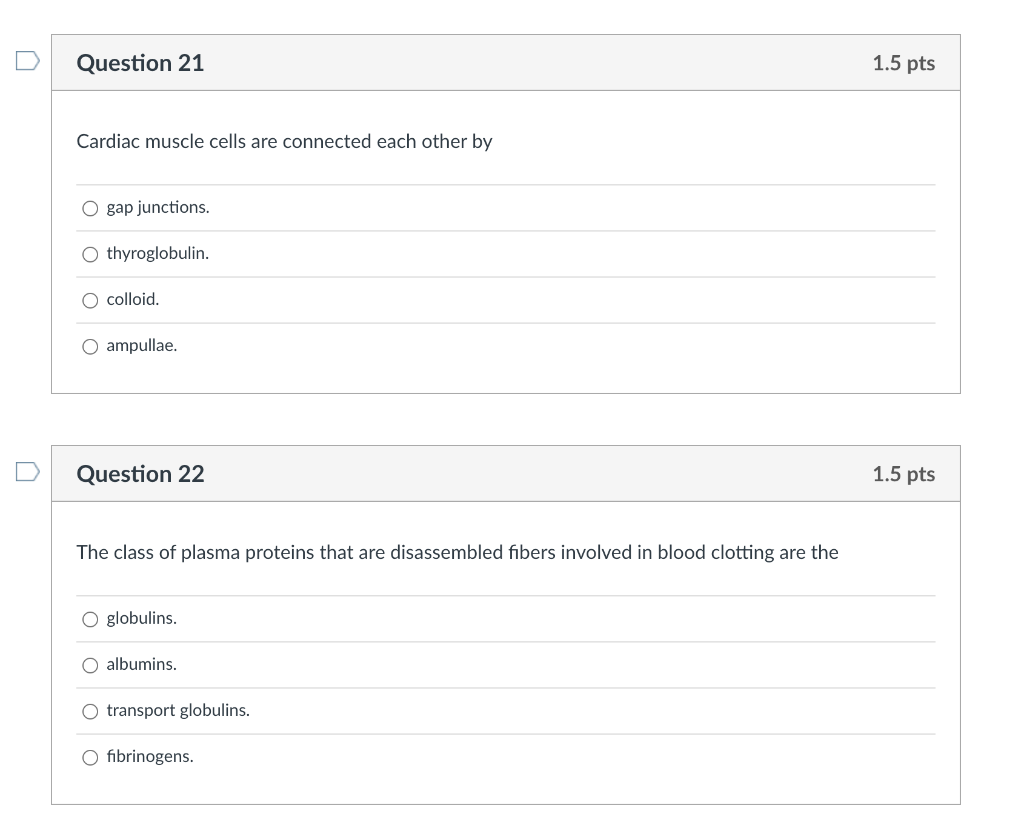Click the plasma proteins question text
This screenshot has height=828, width=1024.
click(457, 552)
